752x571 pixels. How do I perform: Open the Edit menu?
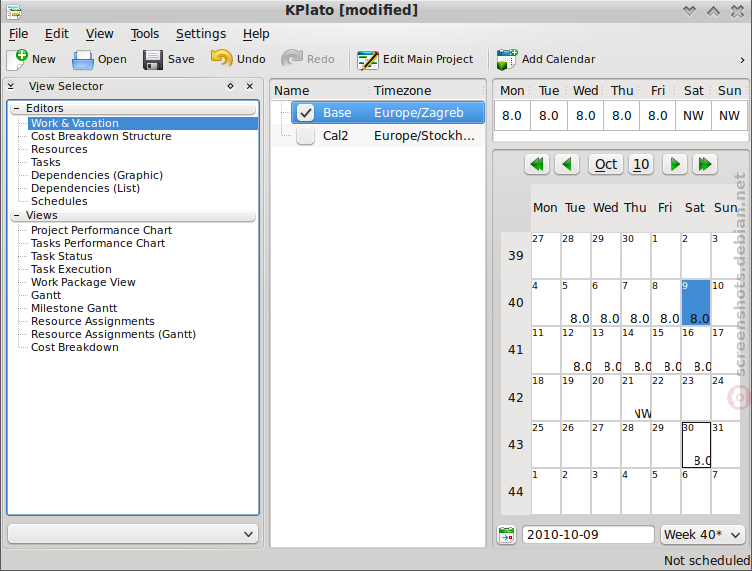click(x=57, y=34)
